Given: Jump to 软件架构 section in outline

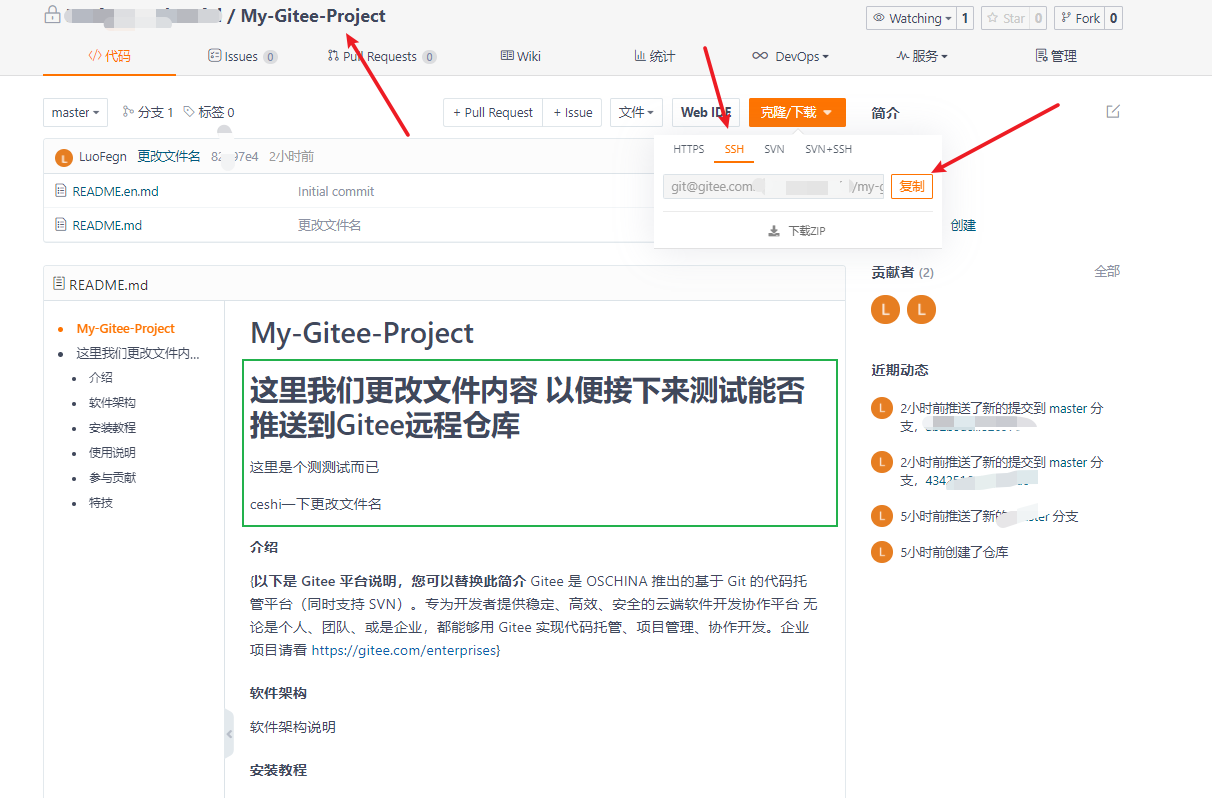Looking at the screenshot, I should (x=112, y=403).
